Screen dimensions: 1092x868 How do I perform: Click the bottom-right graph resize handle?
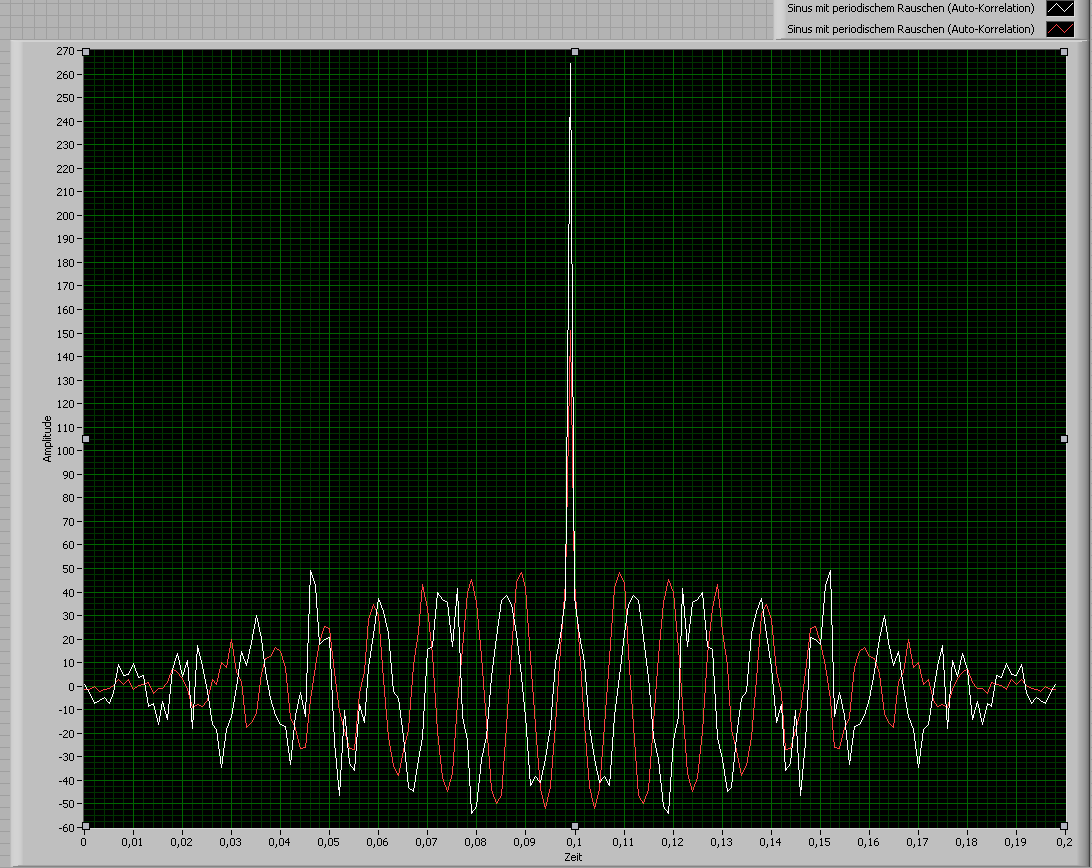click(1064, 826)
